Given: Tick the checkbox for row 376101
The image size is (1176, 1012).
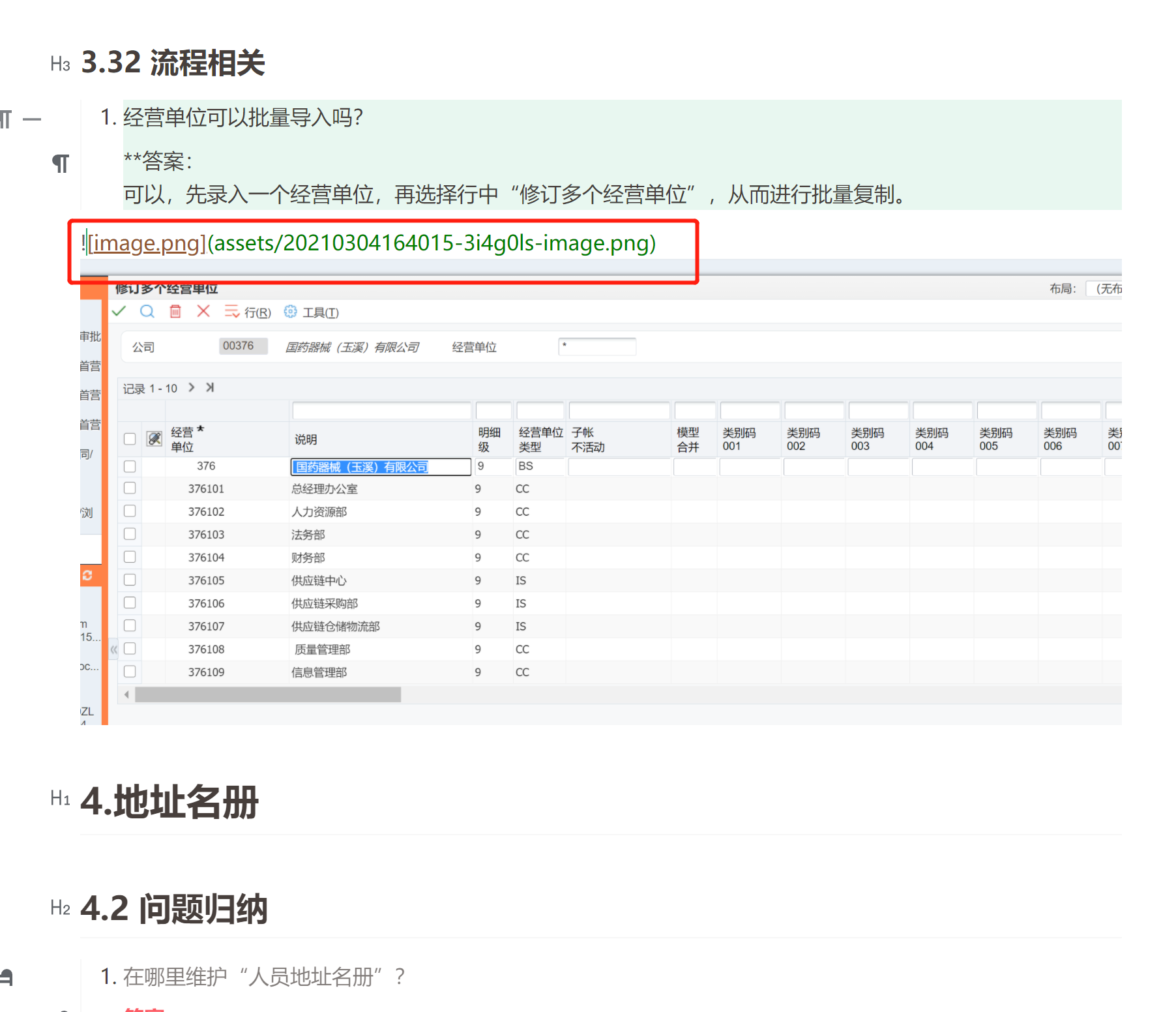Looking at the screenshot, I should (130, 488).
